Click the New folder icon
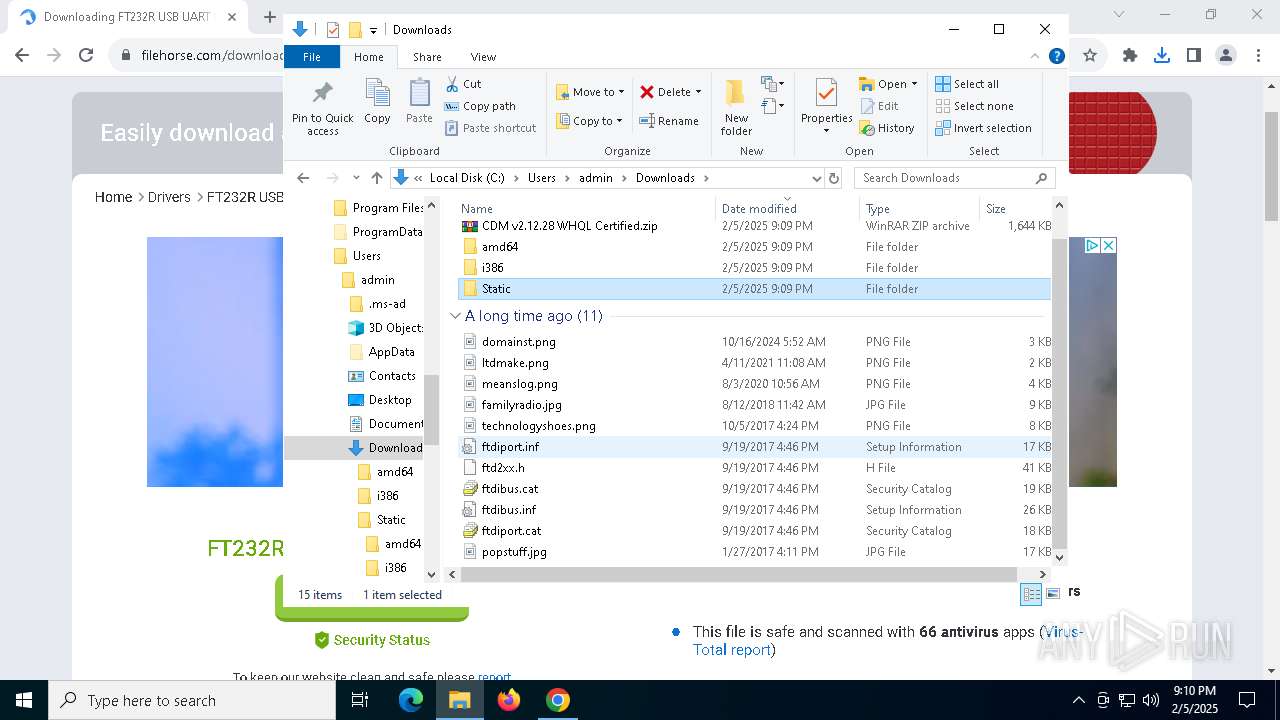Viewport: 1280px width, 720px height. [x=735, y=93]
